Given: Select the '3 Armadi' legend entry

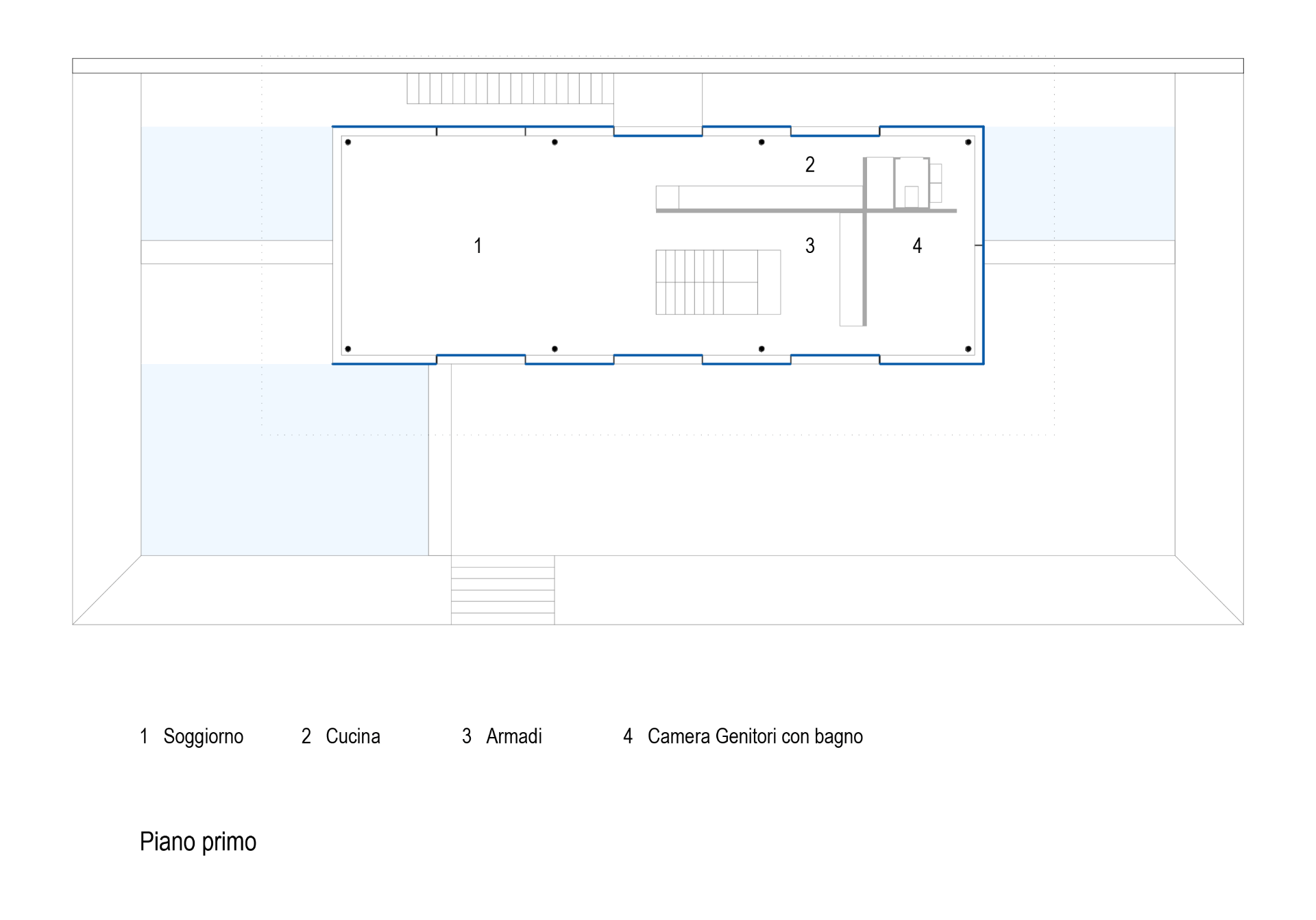Looking at the screenshot, I should 502,736.
